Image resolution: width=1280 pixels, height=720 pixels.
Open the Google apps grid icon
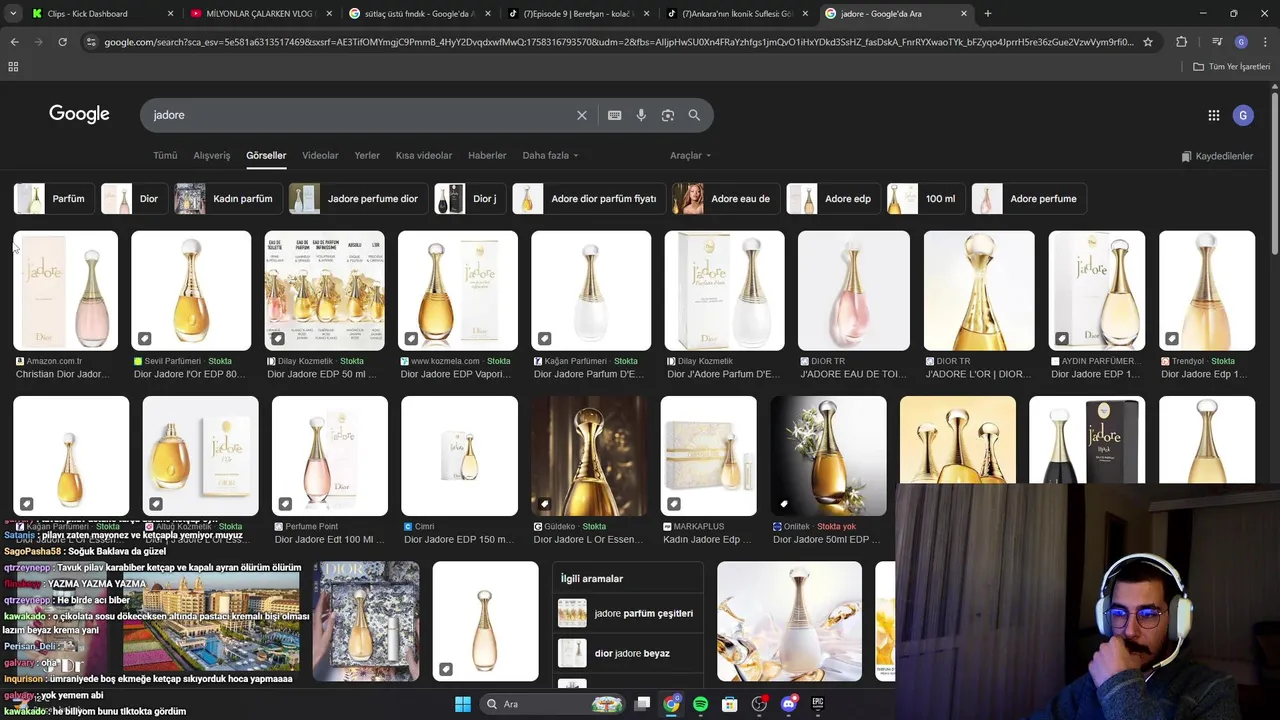1213,115
